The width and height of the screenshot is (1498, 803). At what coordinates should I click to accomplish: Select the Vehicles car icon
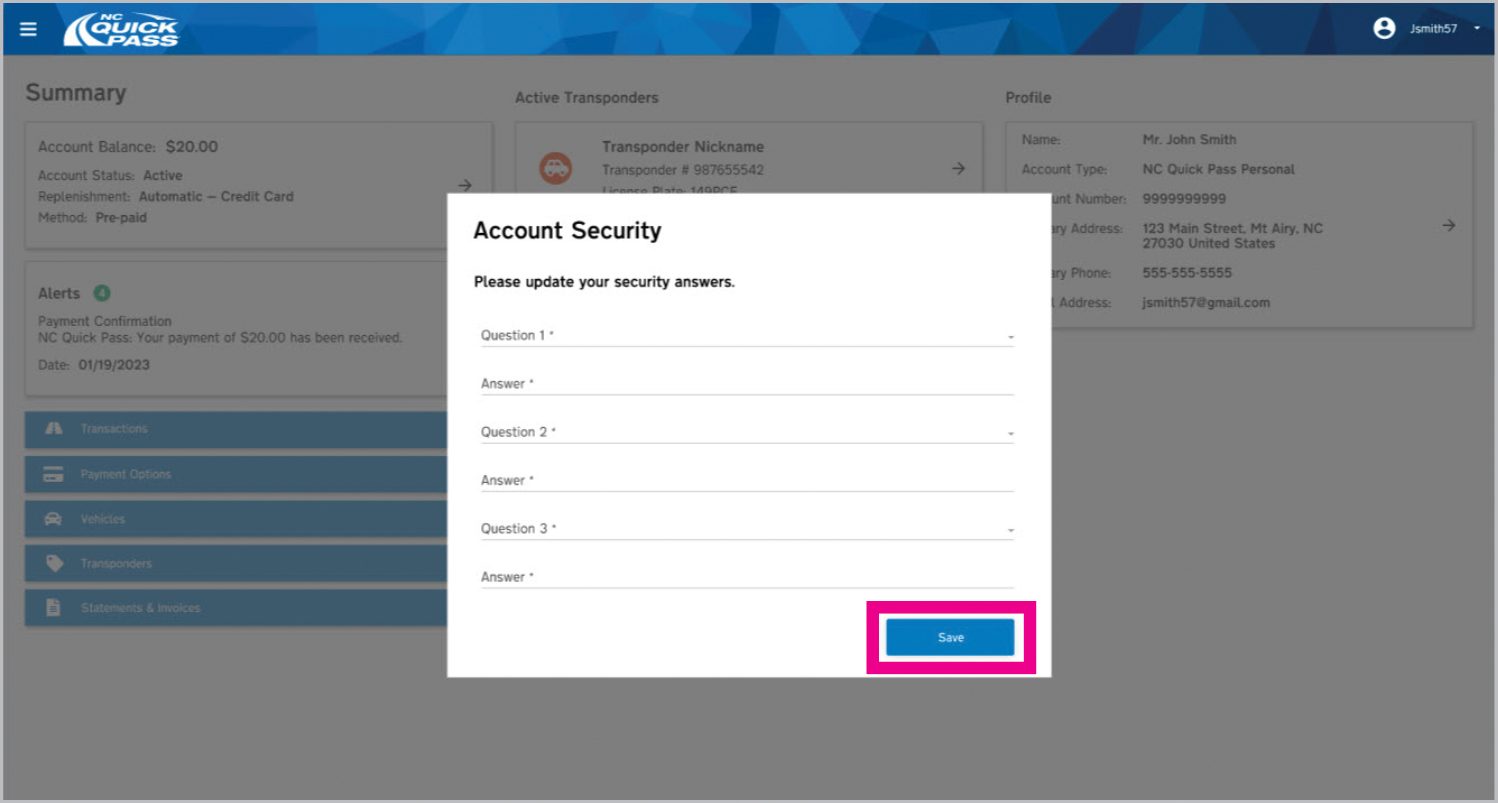53,519
